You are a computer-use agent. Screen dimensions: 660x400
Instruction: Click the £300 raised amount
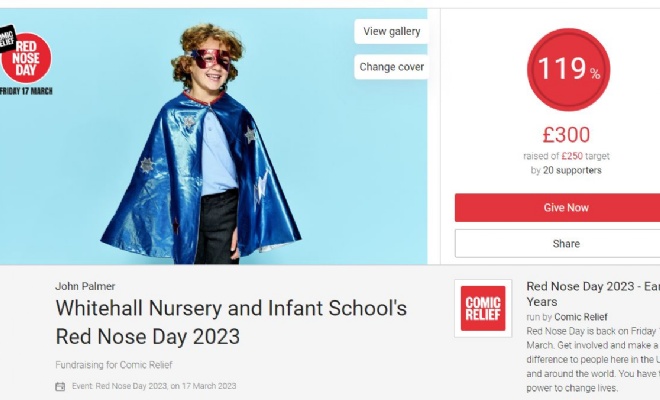pos(566,135)
